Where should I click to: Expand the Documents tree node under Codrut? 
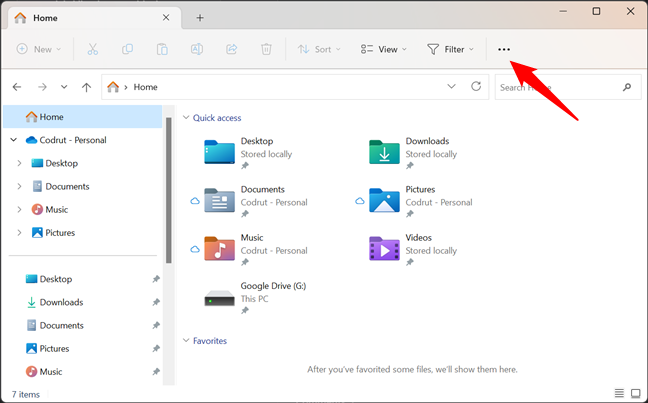click(19, 186)
